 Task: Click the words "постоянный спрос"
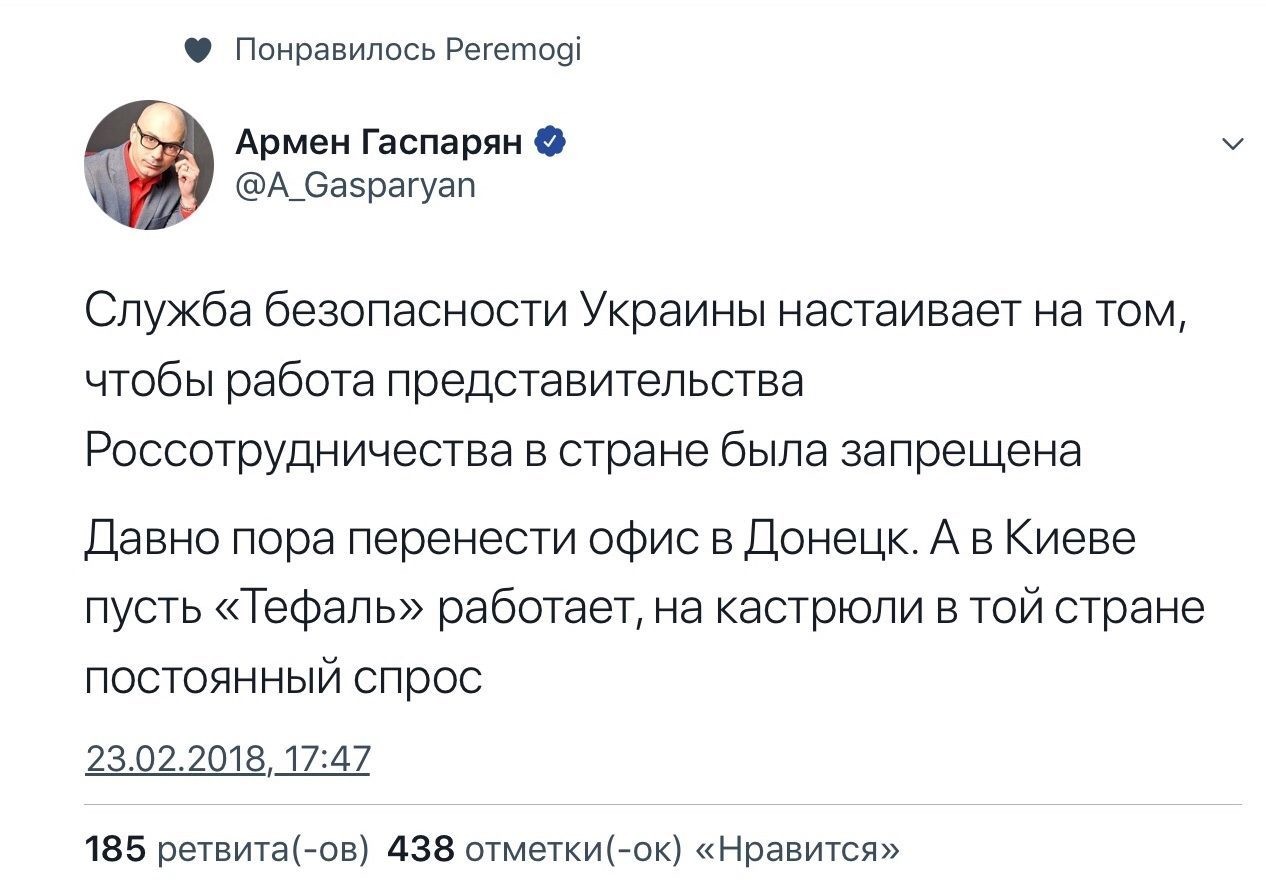click(x=283, y=679)
